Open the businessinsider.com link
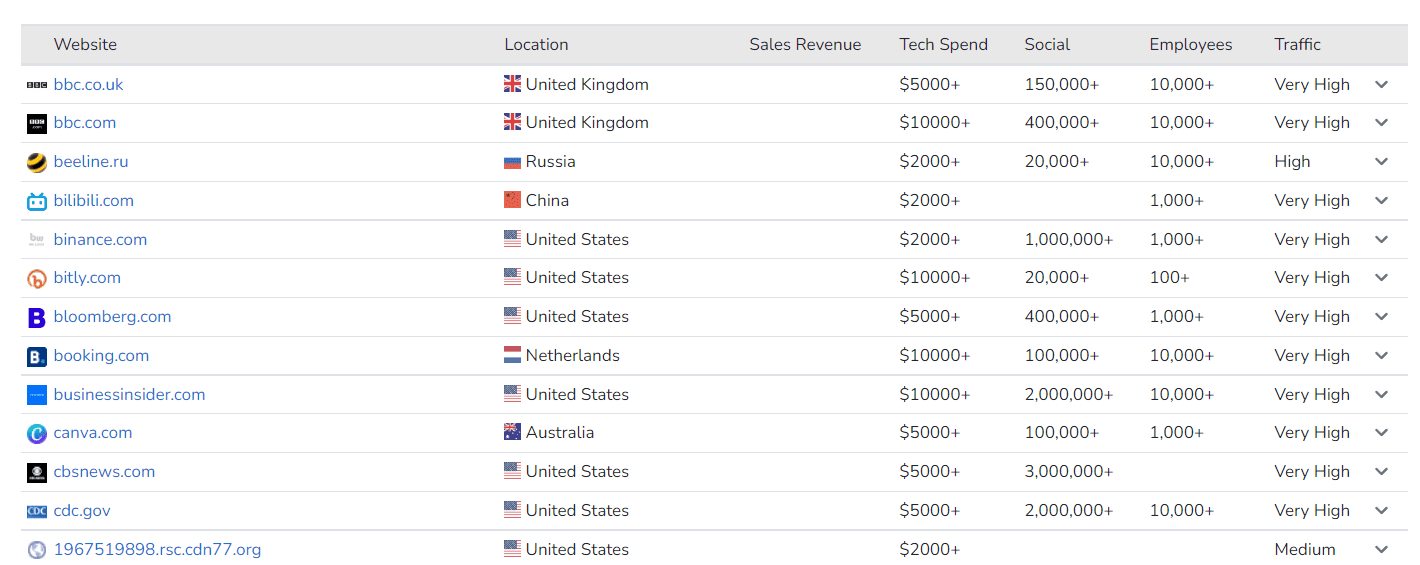The image size is (1420, 565). [129, 395]
